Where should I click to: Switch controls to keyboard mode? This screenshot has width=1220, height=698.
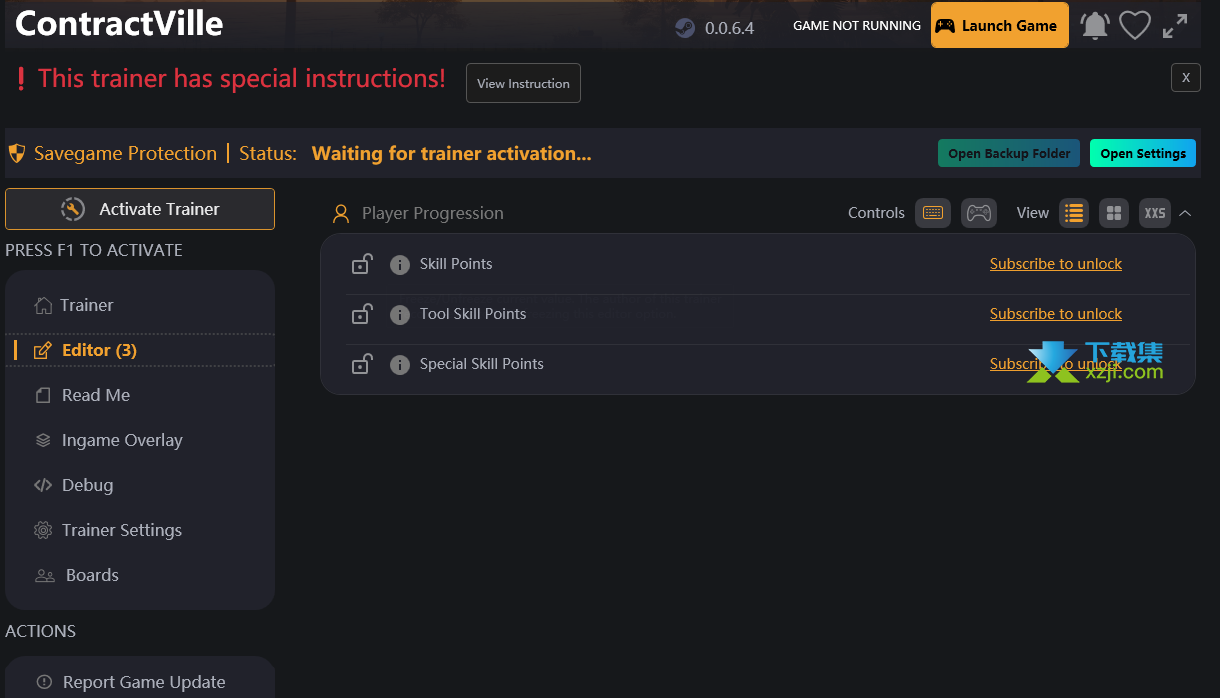[933, 213]
